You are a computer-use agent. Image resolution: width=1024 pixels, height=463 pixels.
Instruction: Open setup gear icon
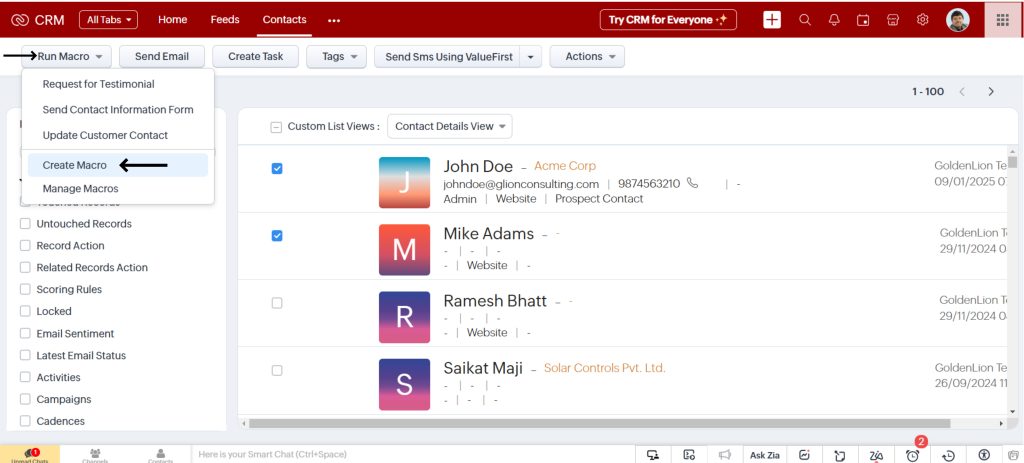coord(922,20)
